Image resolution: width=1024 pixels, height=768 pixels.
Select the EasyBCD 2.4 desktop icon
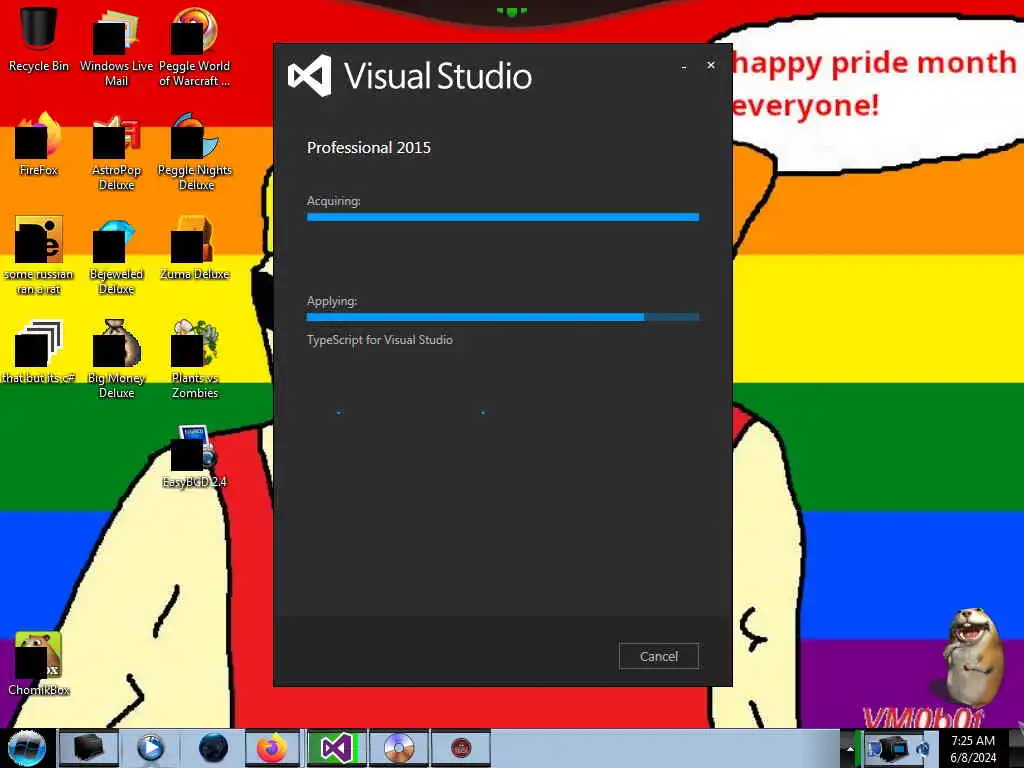pos(195,456)
